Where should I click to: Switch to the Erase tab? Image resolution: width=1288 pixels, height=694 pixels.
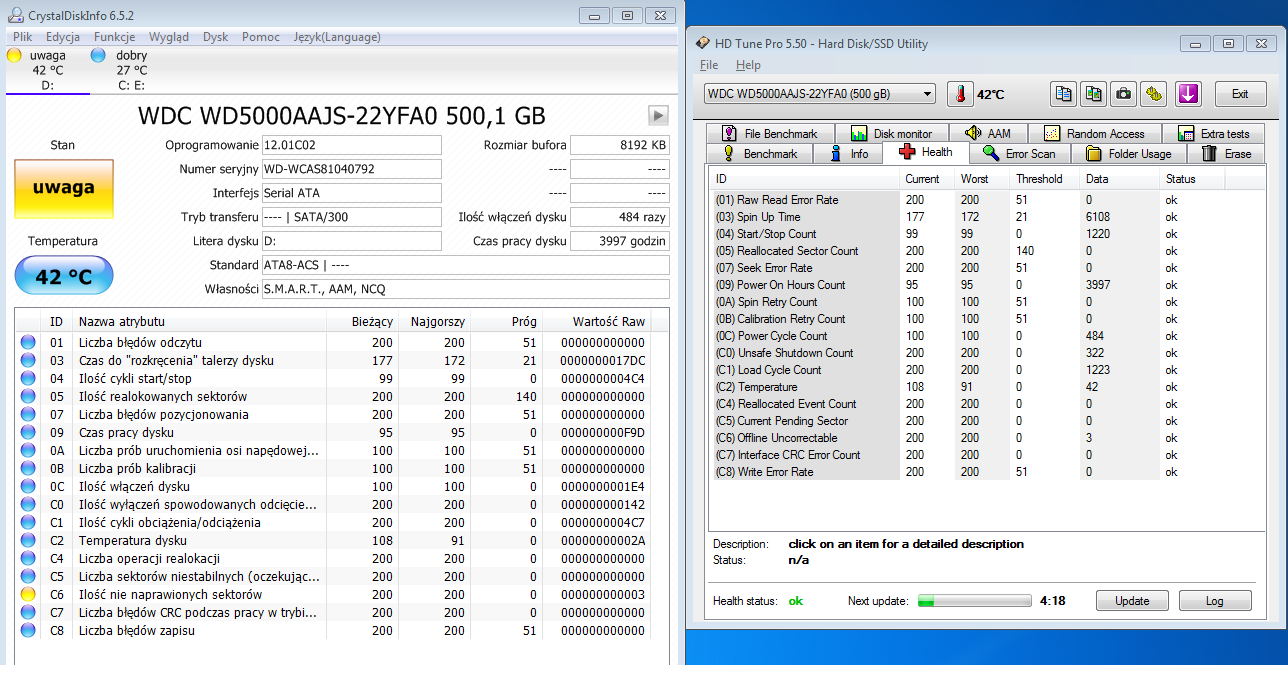pos(1227,154)
